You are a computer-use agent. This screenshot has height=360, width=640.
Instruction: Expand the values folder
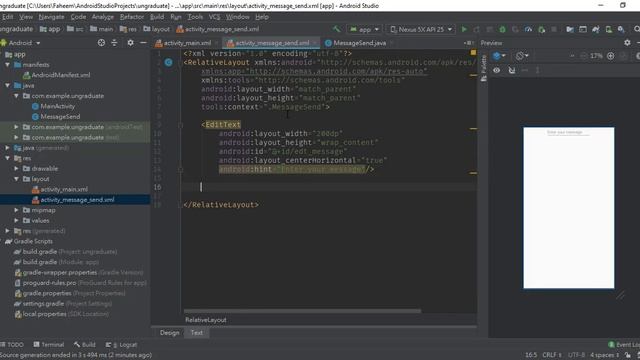coord(16,220)
